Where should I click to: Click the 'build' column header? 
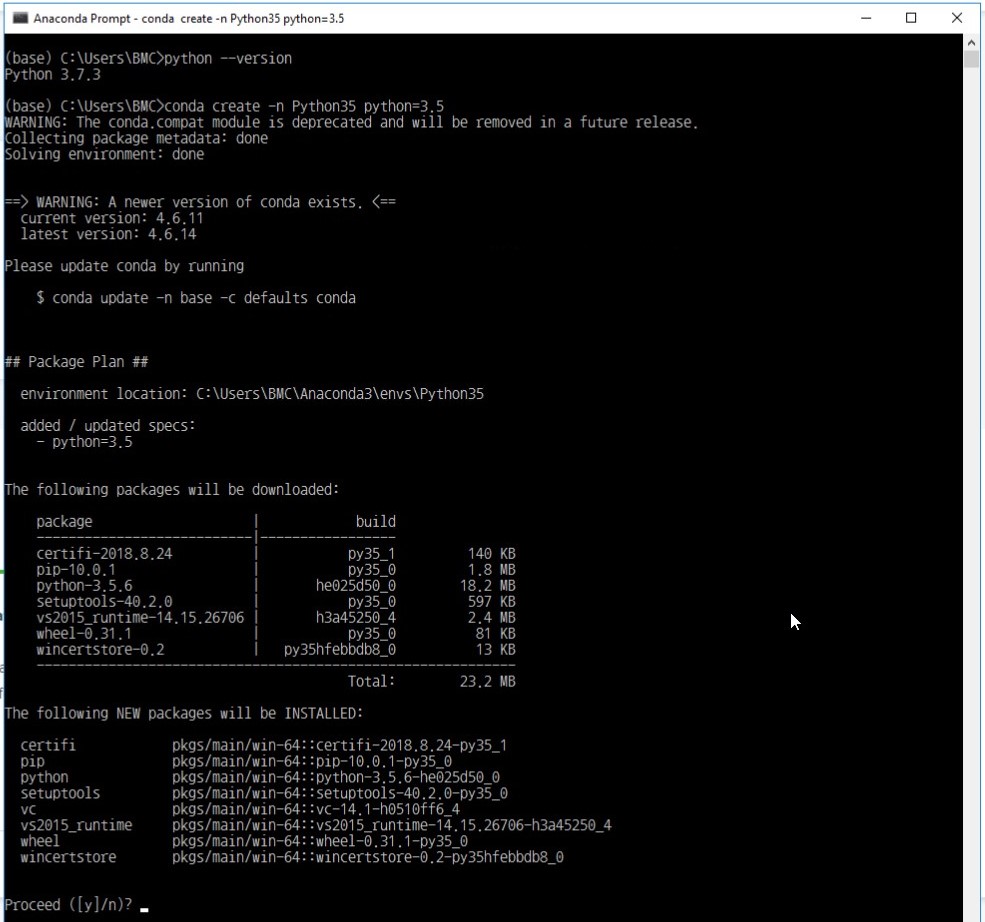click(x=376, y=521)
